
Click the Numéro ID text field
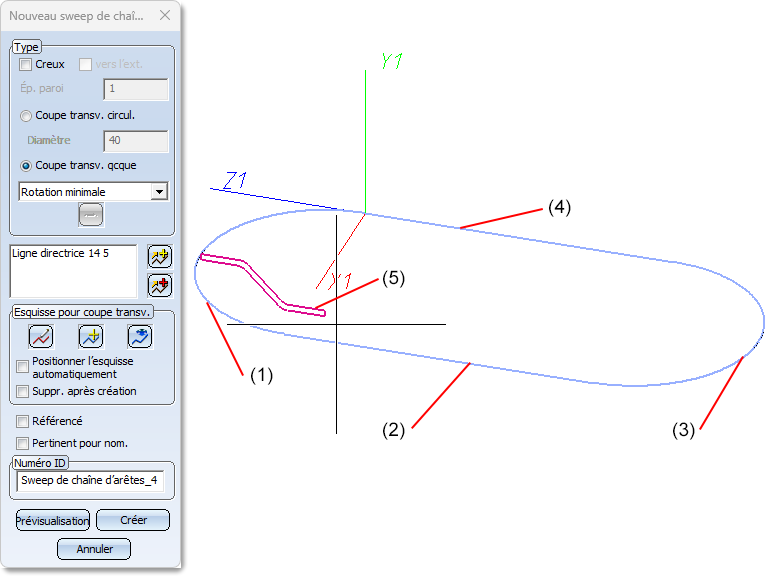click(x=90, y=481)
